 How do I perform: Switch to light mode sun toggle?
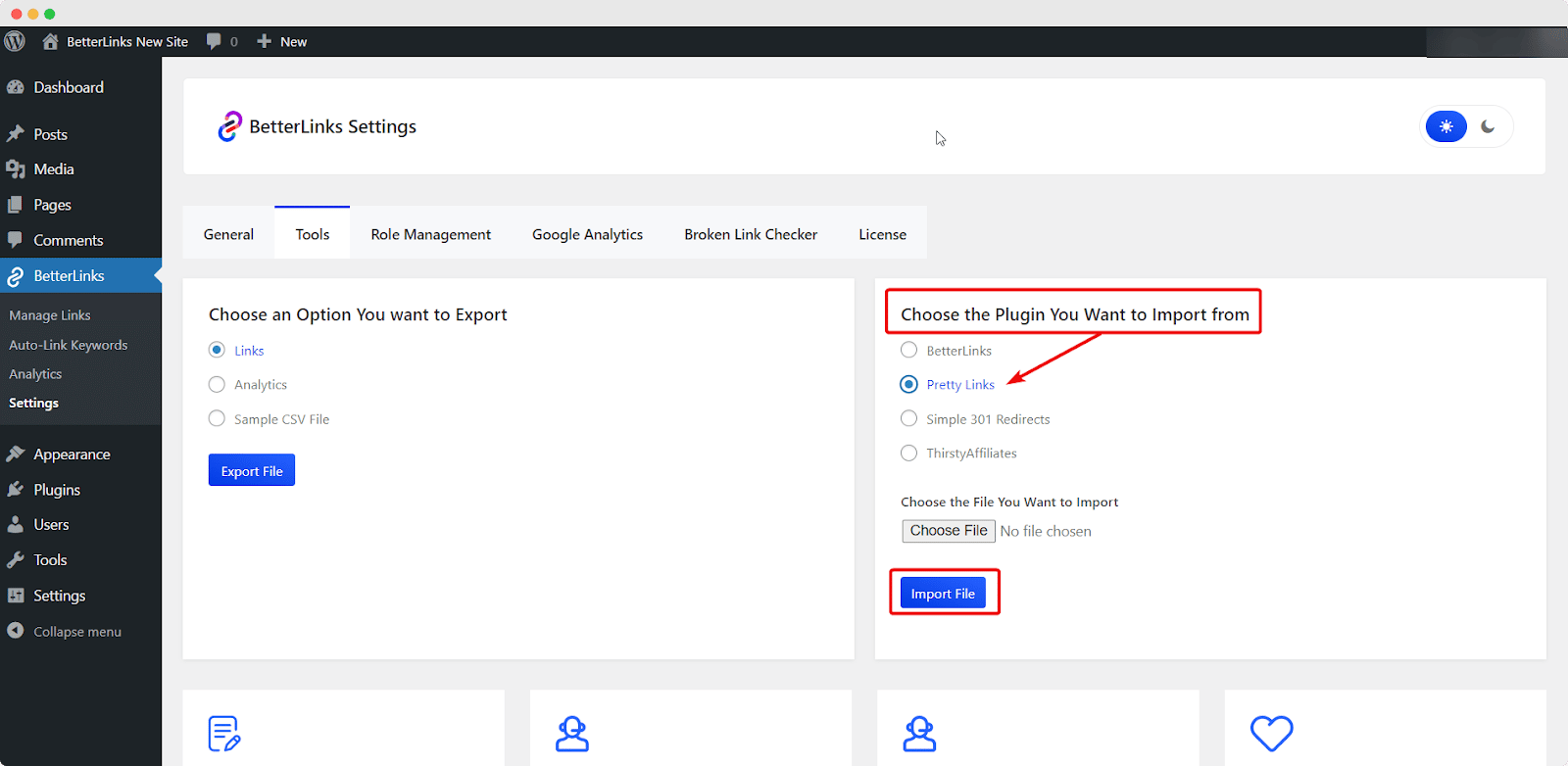[1446, 126]
